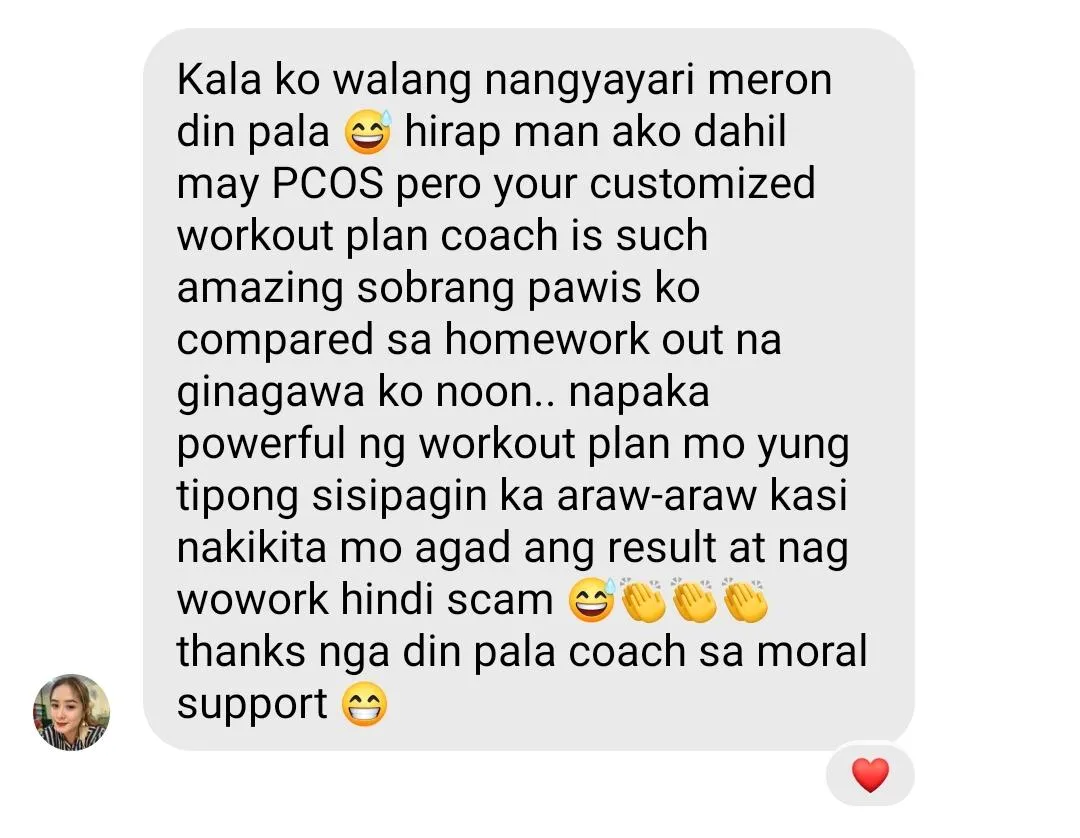Screen dimensions: 1080x838
Task: Click the first clapping hands emoji
Action: click(x=644, y=600)
